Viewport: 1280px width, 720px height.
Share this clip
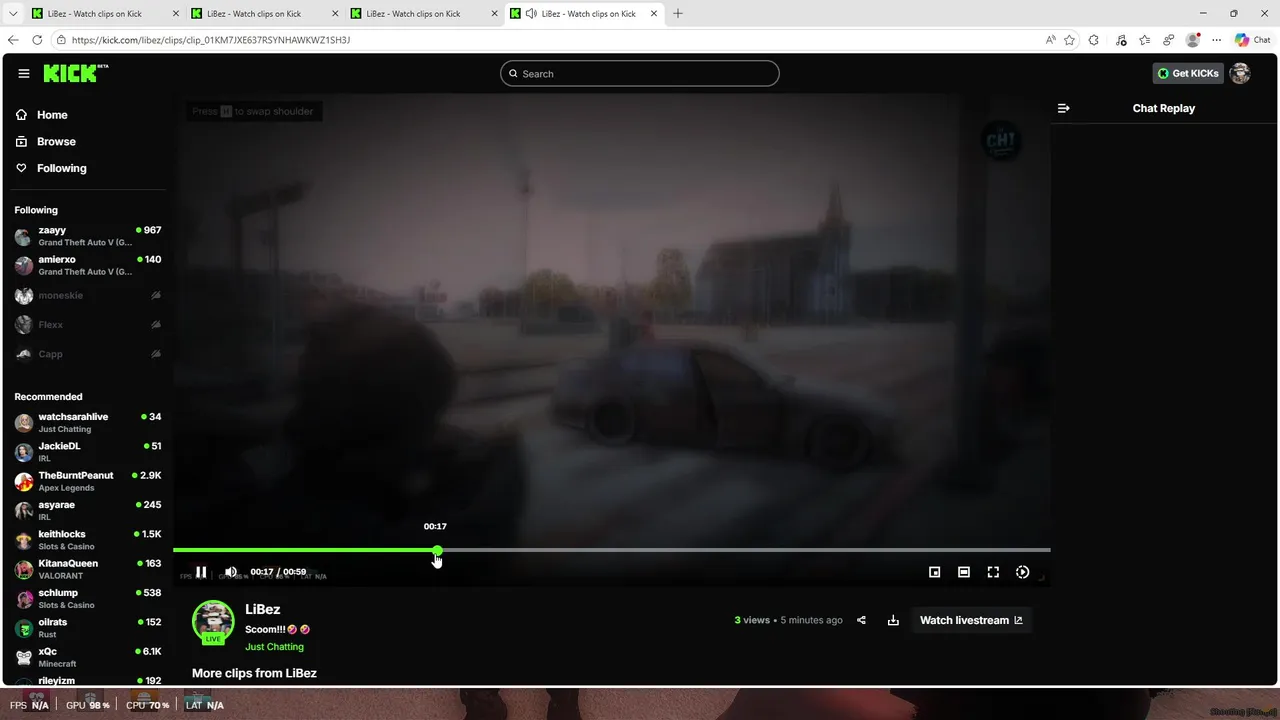click(x=862, y=620)
